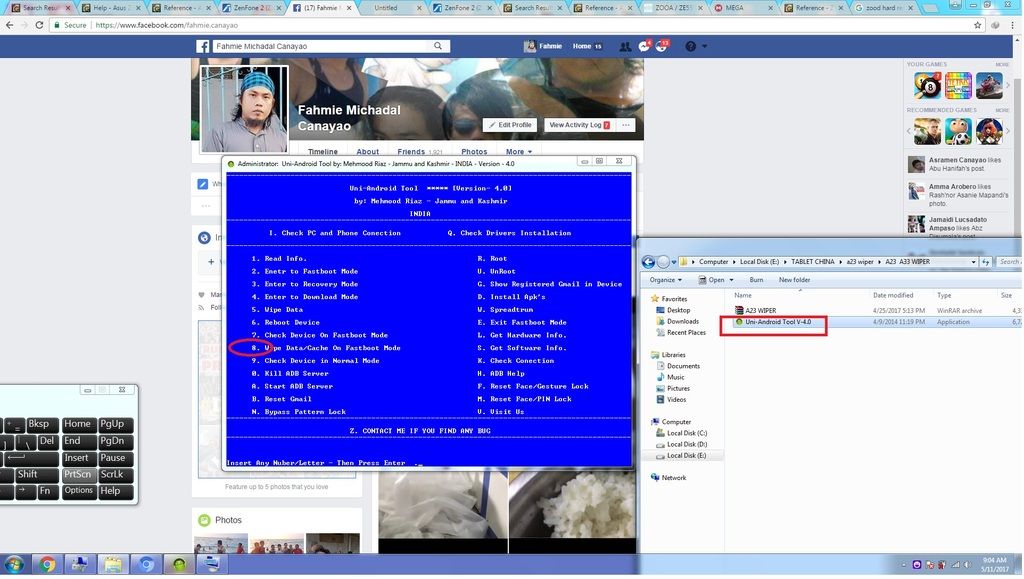
Task: Click the first recommended game icon
Action: coord(927,131)
